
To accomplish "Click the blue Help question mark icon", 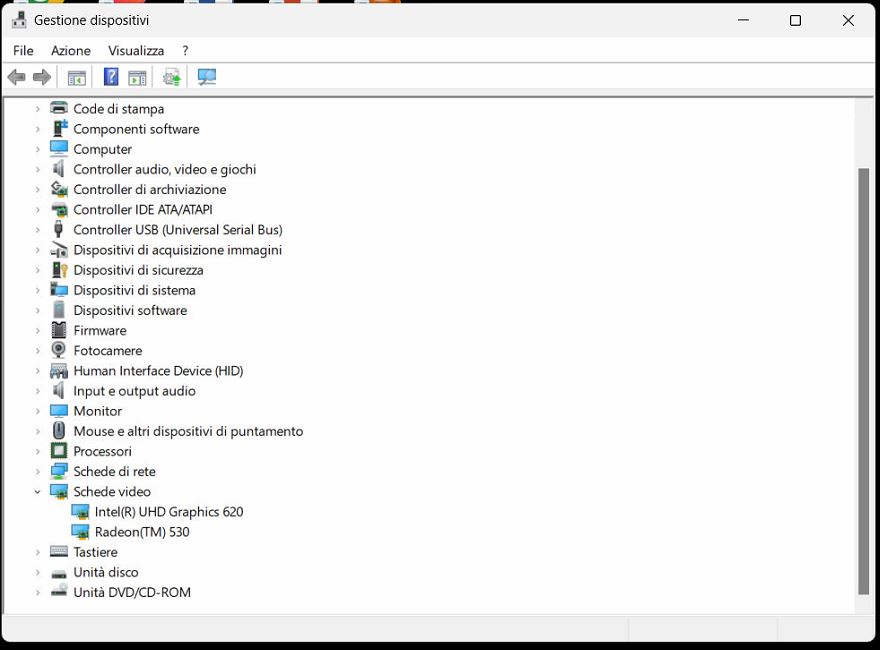I will 111,77.
